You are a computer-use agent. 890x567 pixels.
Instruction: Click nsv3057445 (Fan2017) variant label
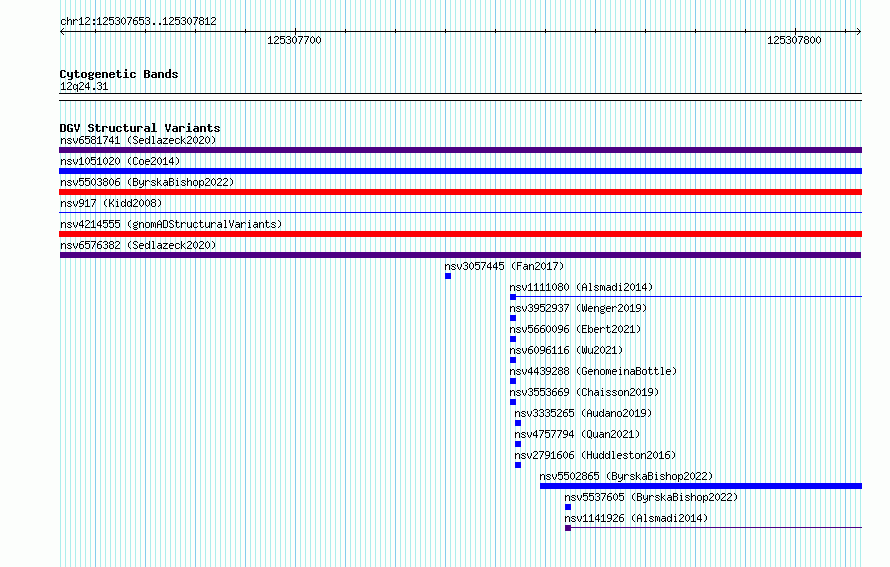click(x=504, y=266)
